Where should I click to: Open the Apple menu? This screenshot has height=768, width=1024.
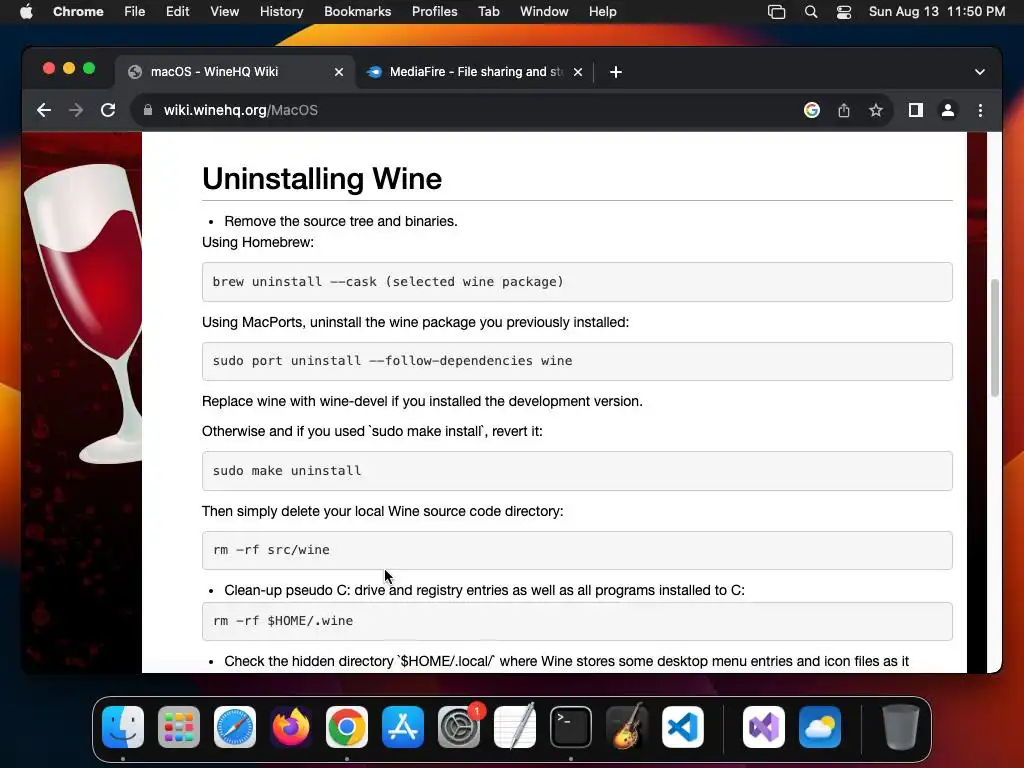[x=26, y=12]
